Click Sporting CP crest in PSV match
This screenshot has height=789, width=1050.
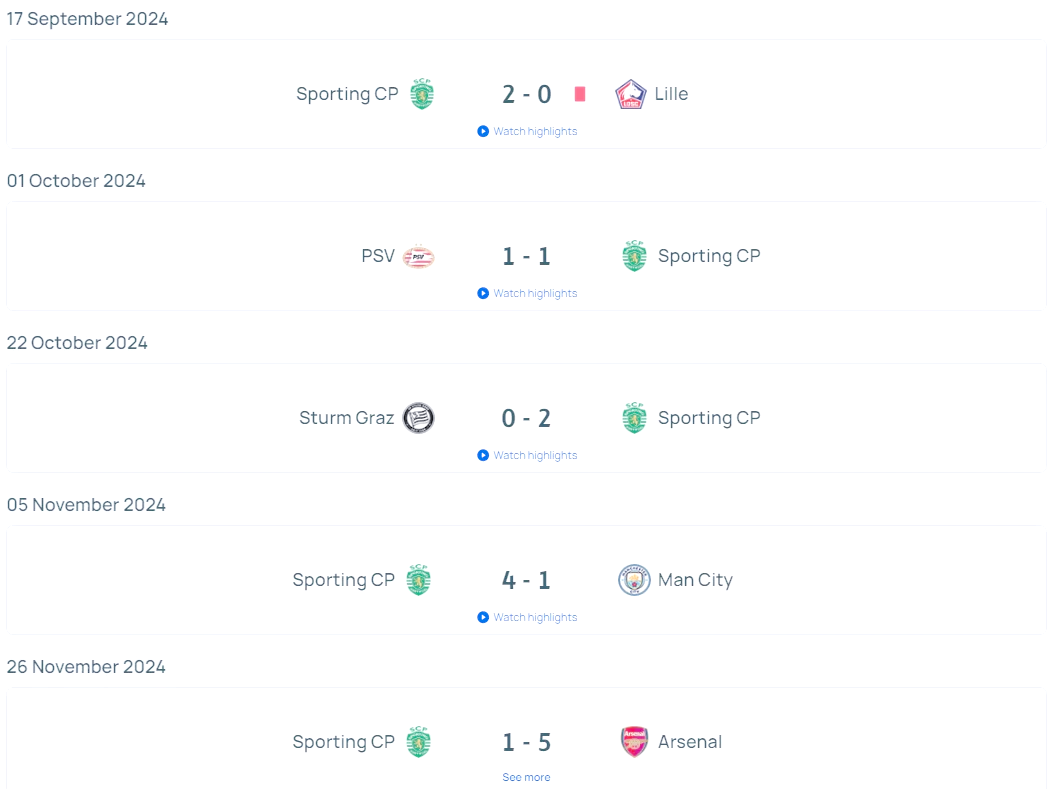click(x=634, y=257)
